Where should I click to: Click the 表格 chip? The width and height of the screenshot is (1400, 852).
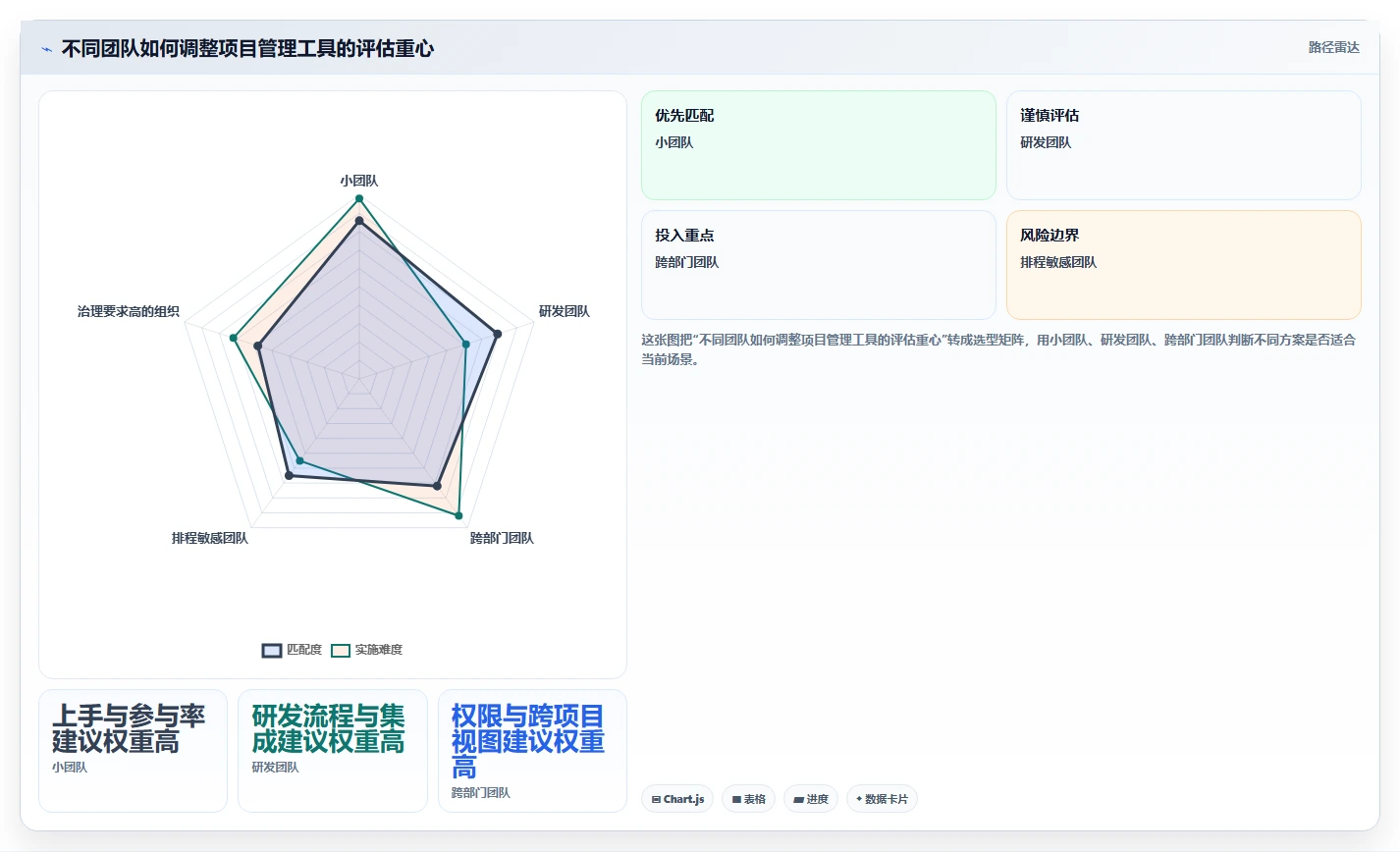point(748,799)
